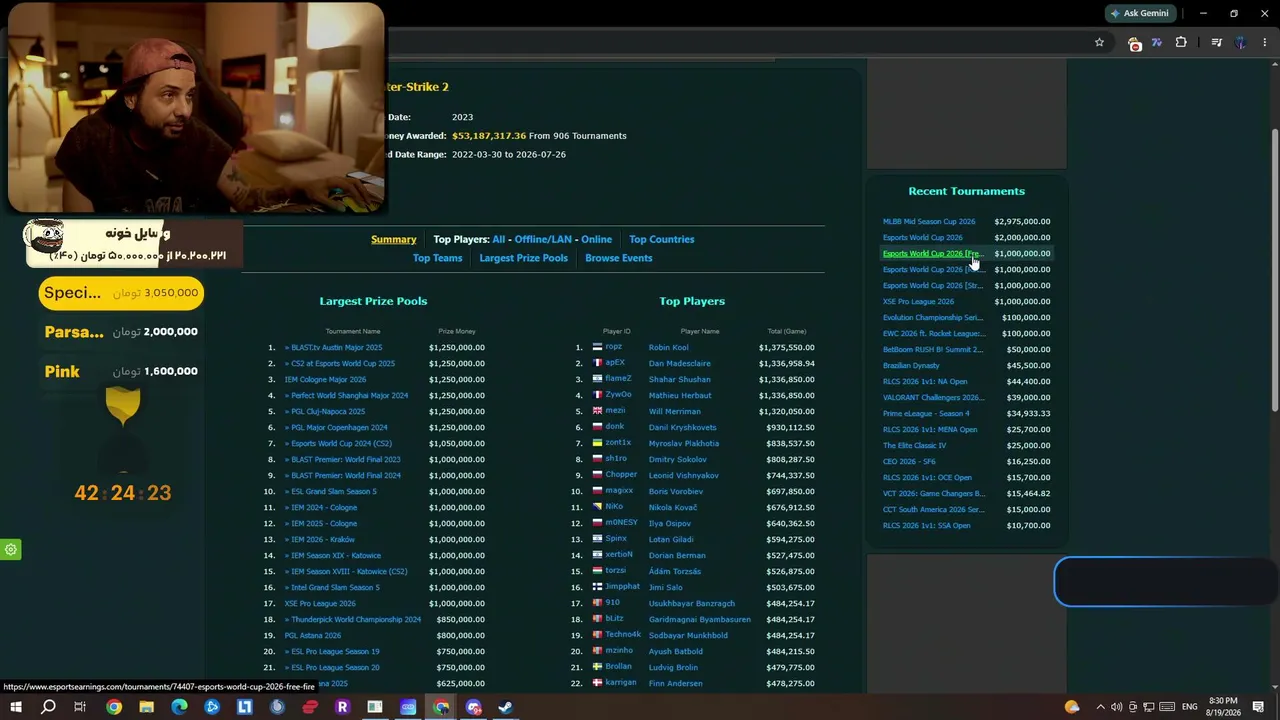Image resolution: width=1280 pixels, height=720 pixels.
Task: Open player ropz profile link
Action: (x=614, y=348)
